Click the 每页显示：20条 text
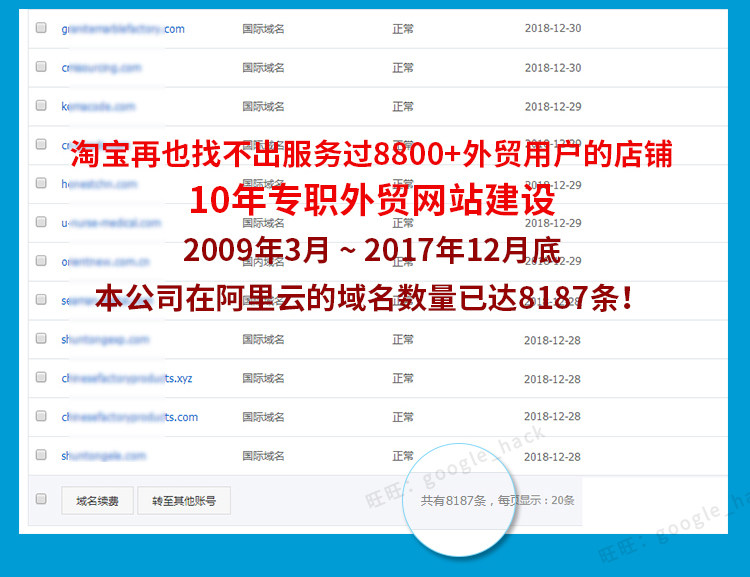The image size is (750, 577). [x=536, y=501]
